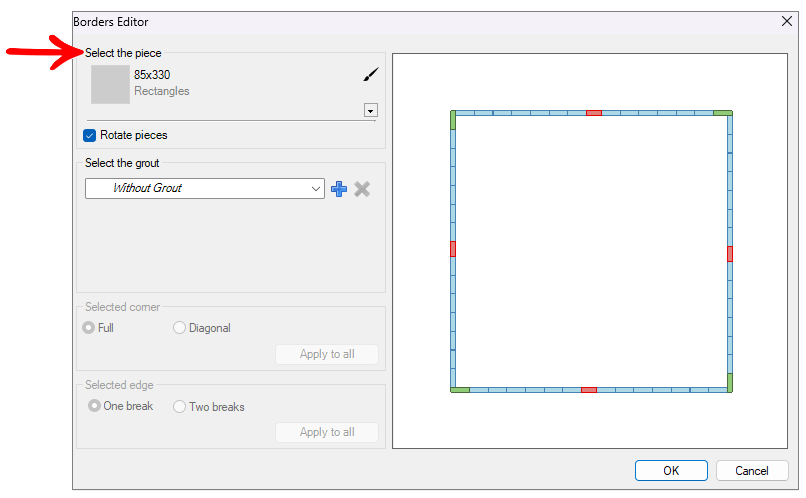
Task: Expand the small piece list dropdown arrow
Action: 370,110
